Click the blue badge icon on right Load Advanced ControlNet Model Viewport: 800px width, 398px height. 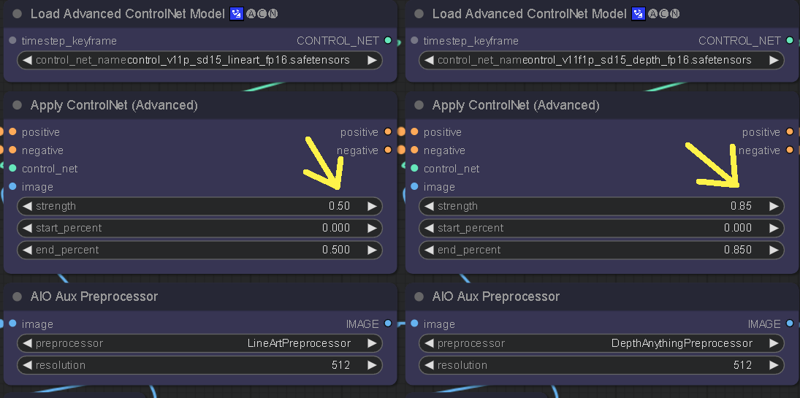[638, 14]
